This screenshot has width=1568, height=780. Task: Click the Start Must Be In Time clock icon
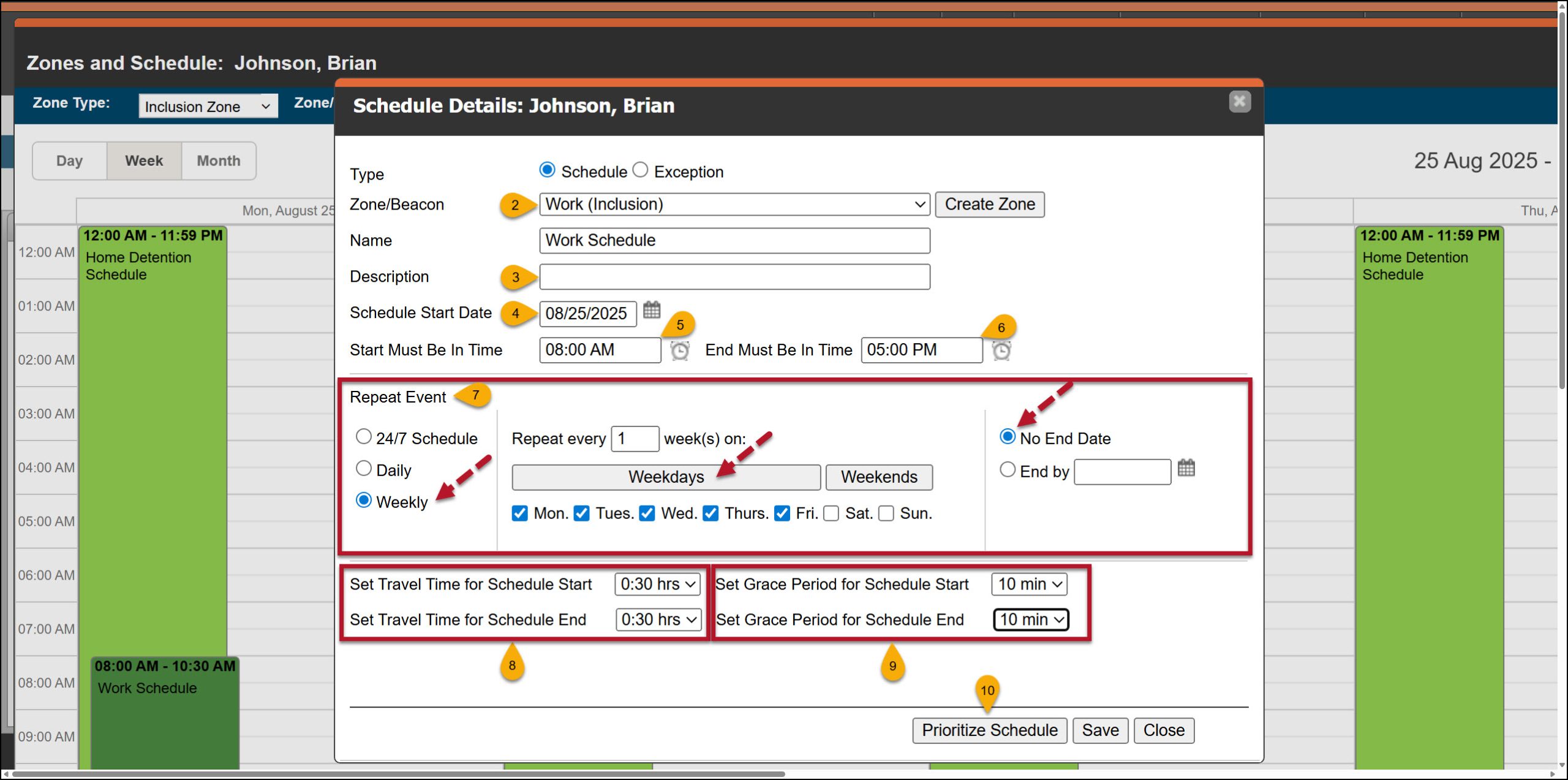680,350
